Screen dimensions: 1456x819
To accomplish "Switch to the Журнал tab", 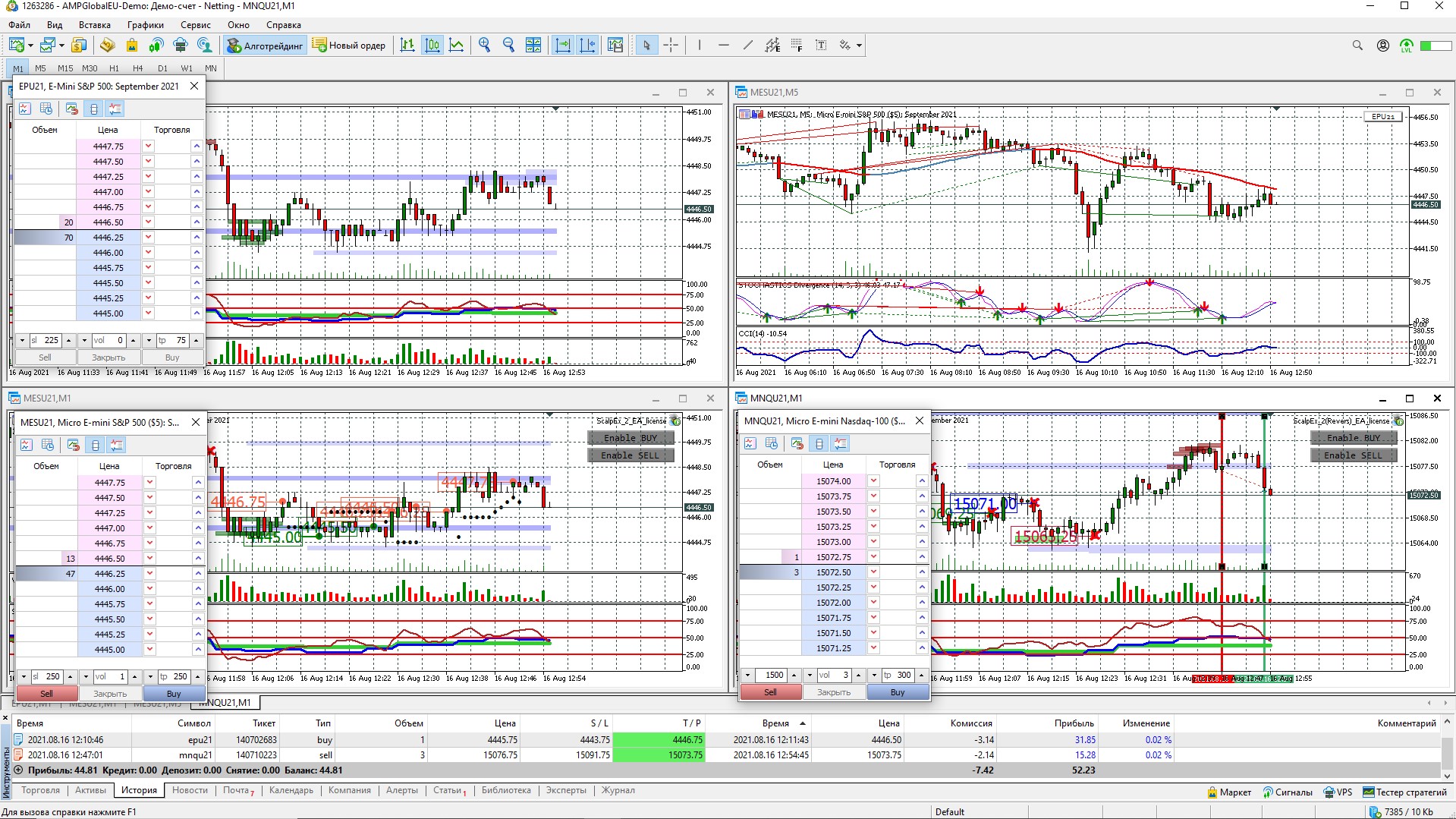I will coord(618,790).
